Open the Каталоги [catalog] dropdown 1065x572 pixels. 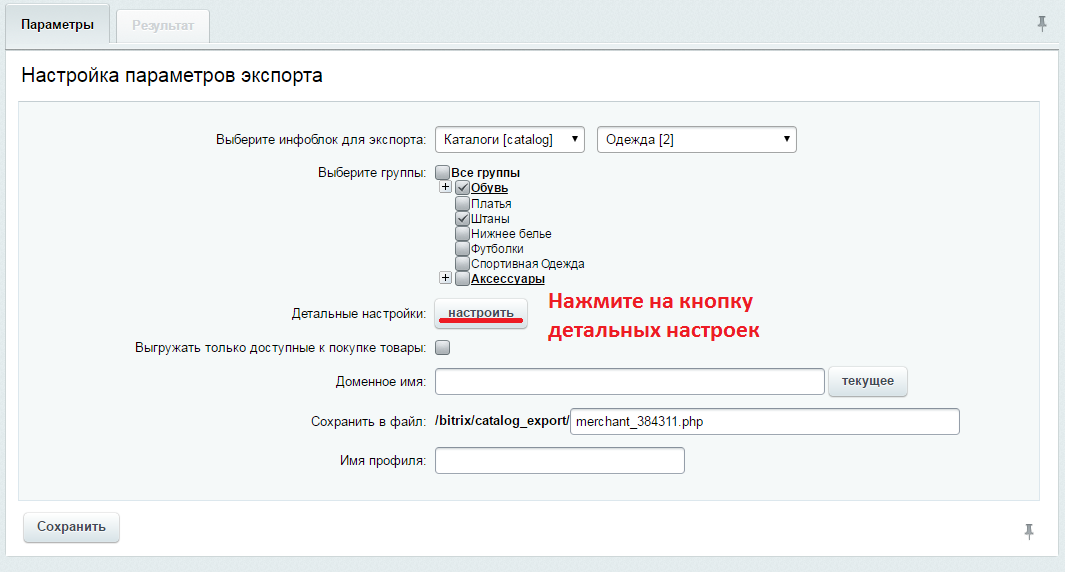510,140
